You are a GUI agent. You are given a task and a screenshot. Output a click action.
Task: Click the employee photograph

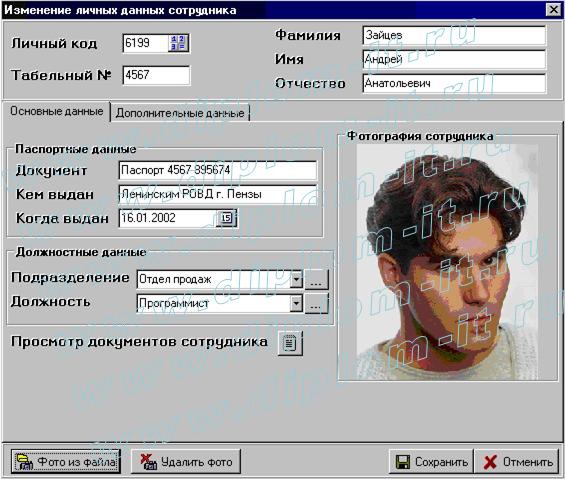coord(447,262)
